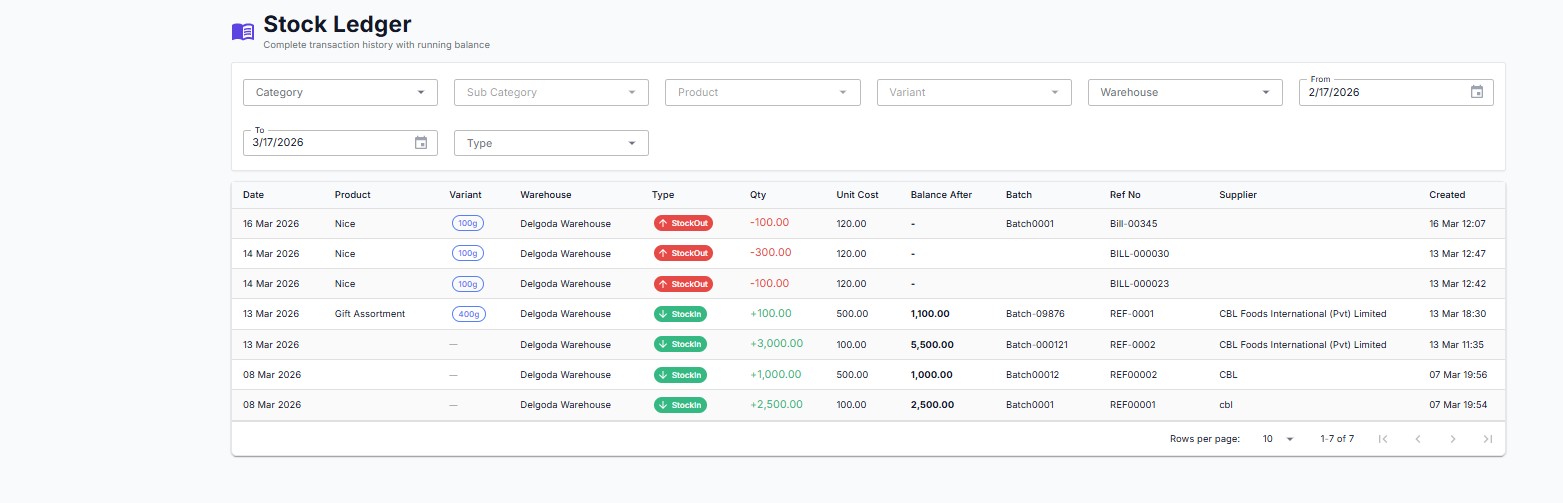Open the From date calendar picker
Viewport: 1563px width, 503px height.
[x=1477, y=92]
